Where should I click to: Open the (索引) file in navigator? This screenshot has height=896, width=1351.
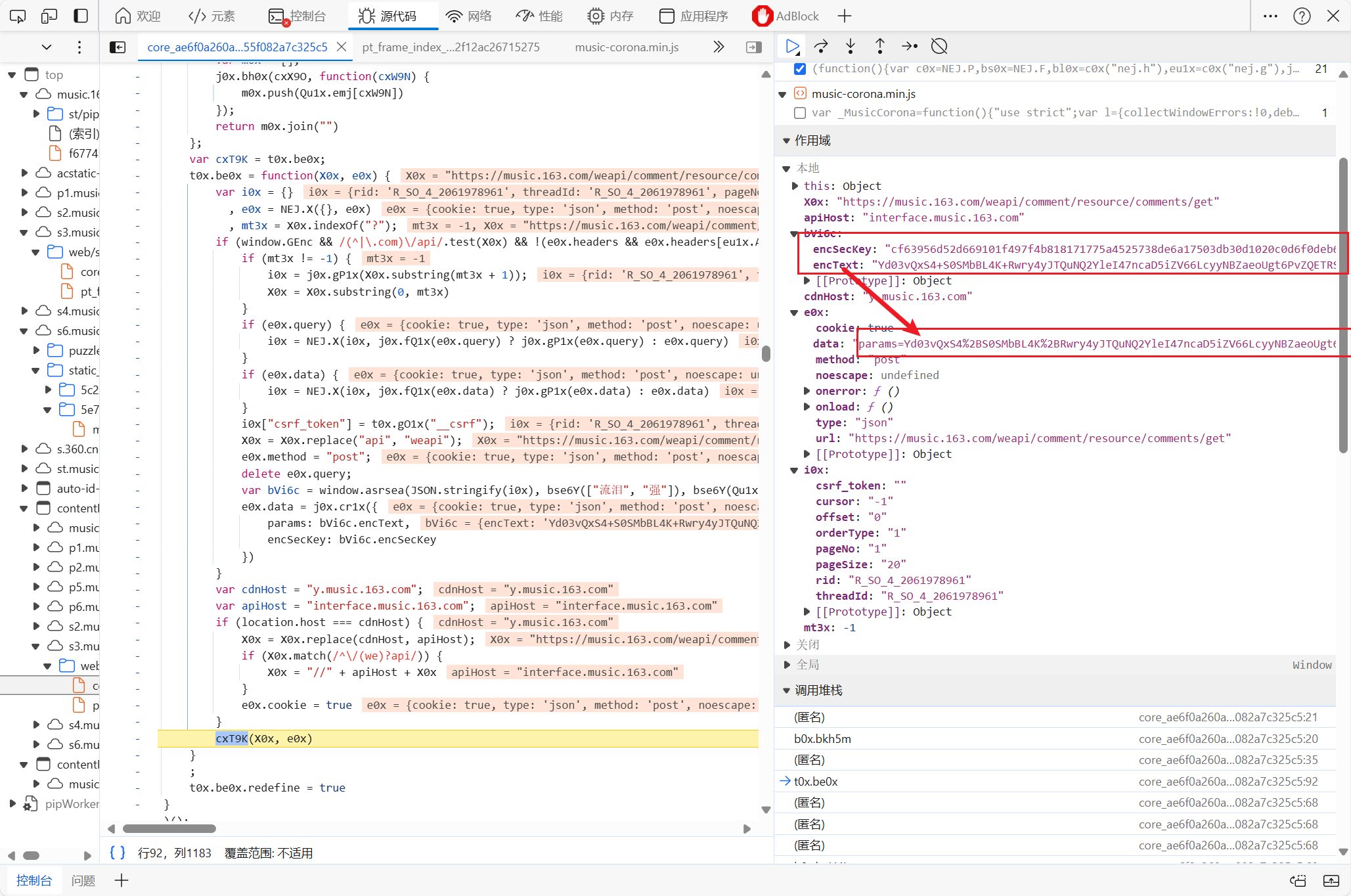(84, 133)
